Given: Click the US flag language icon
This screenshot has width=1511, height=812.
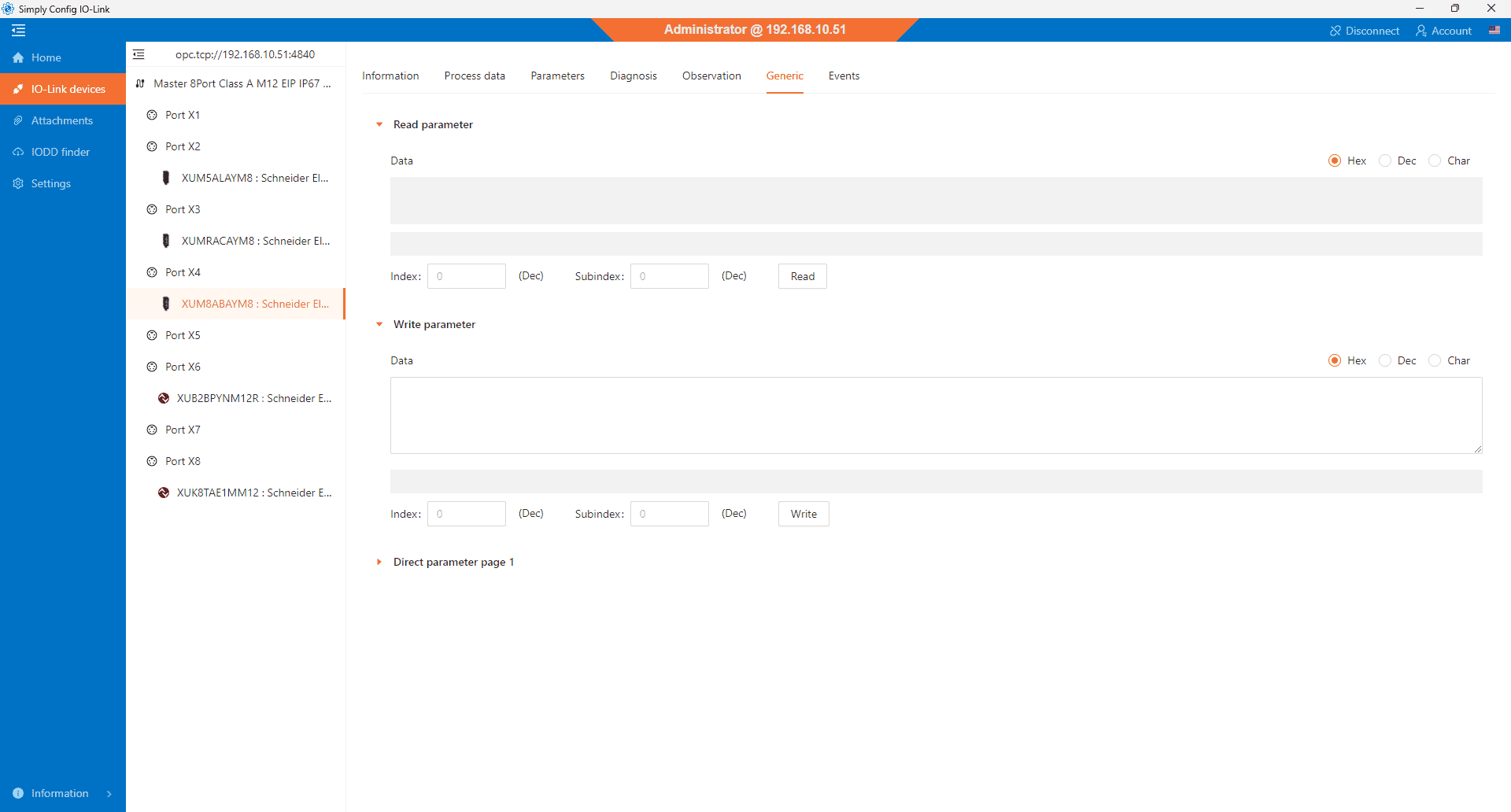Looking at the screenshot, I should 1494,31.
